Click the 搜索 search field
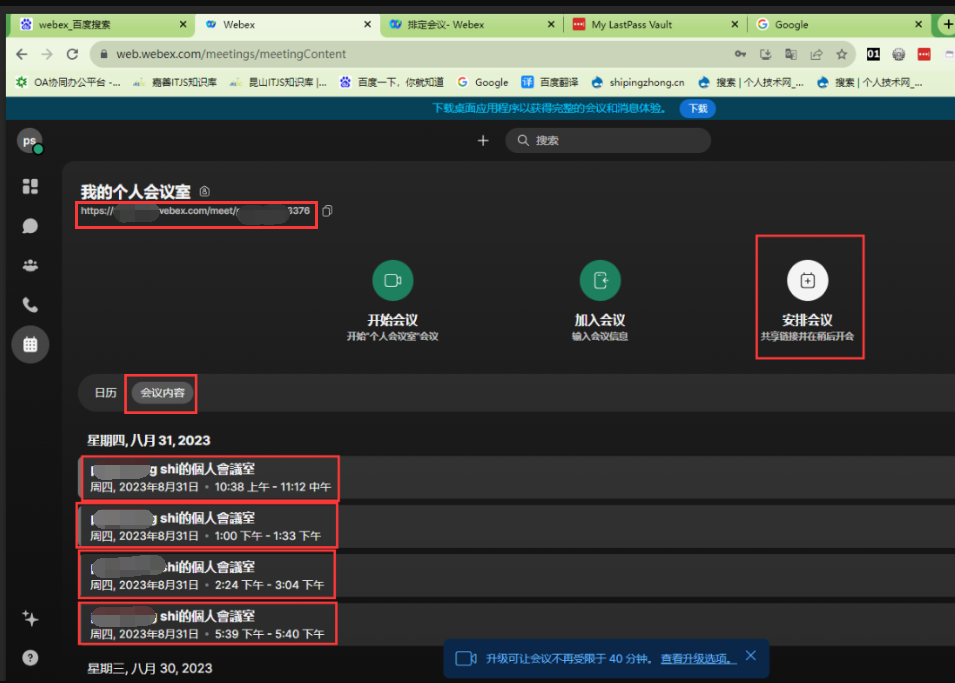Image resolution: width=955 pixels, height=683 pixels. click(608, 141)
